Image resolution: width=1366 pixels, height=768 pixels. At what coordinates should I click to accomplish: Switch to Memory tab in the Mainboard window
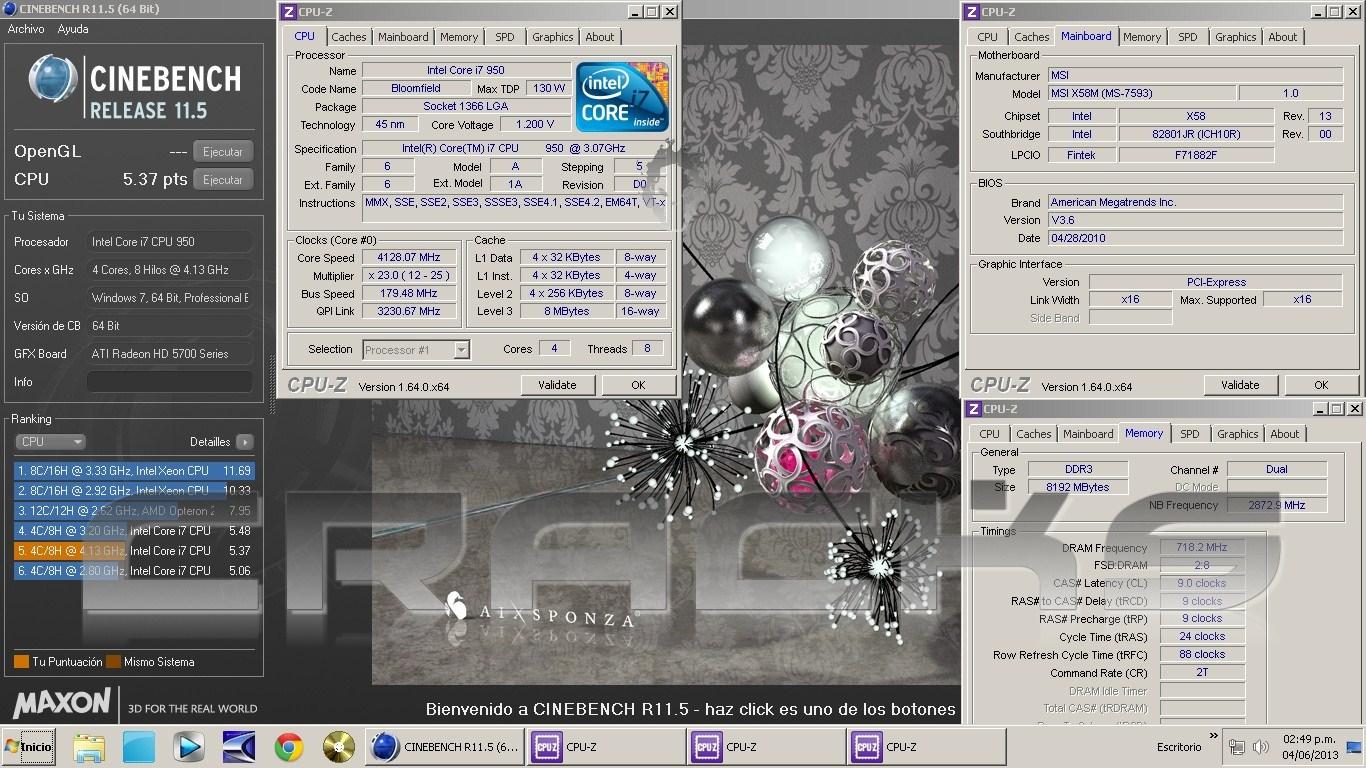[1142, 37]
